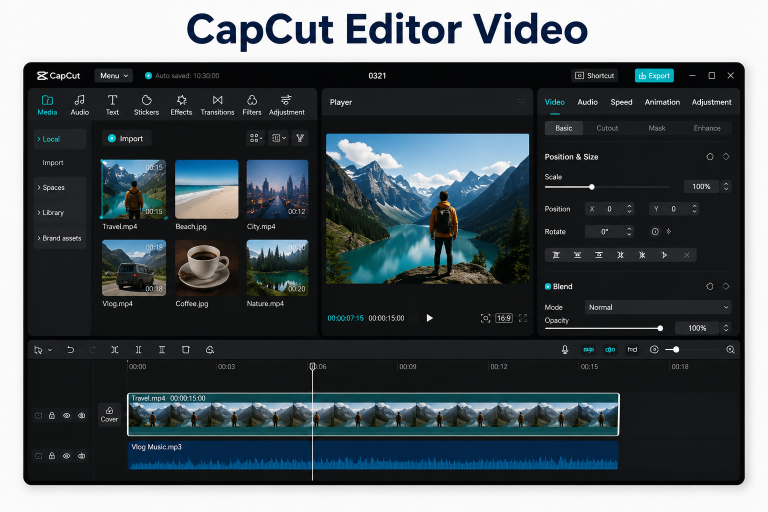Expand the Library section
Screen dimensions: 768x512
[60, 213]
